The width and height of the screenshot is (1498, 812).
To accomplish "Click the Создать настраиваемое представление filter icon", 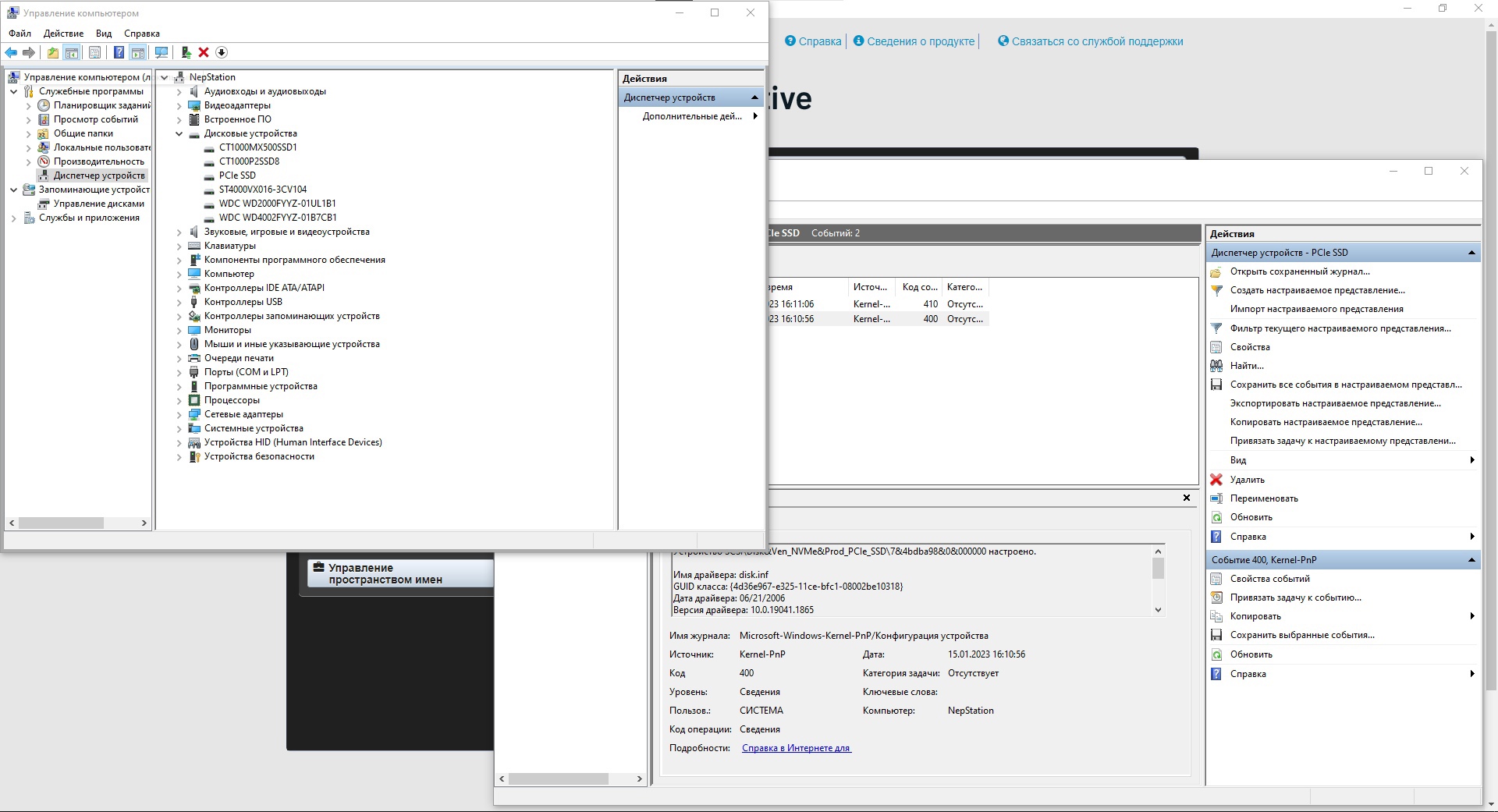I will [x=1216, y=290].
